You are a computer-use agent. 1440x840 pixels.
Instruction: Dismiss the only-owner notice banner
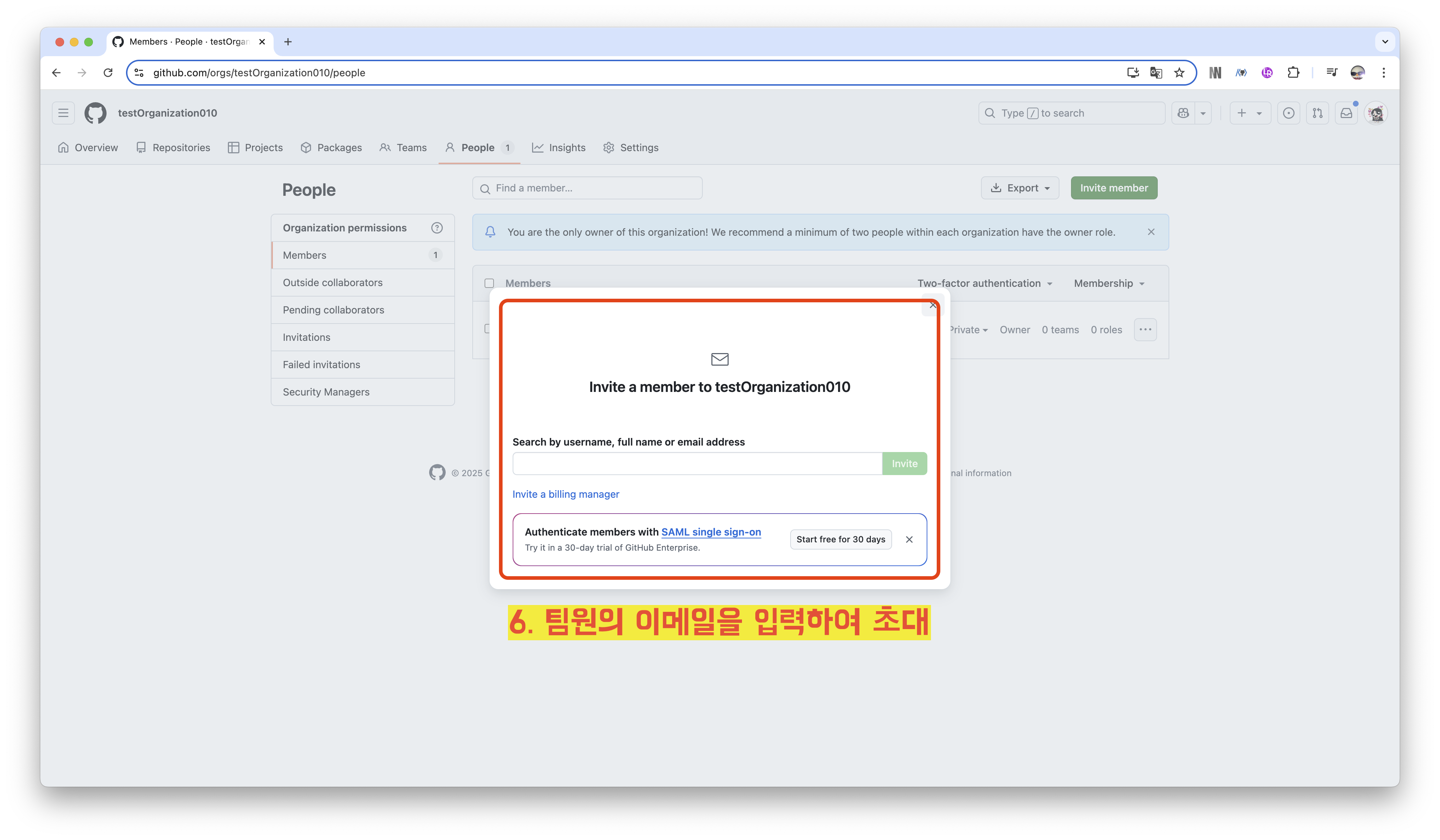coord(1151,232)
